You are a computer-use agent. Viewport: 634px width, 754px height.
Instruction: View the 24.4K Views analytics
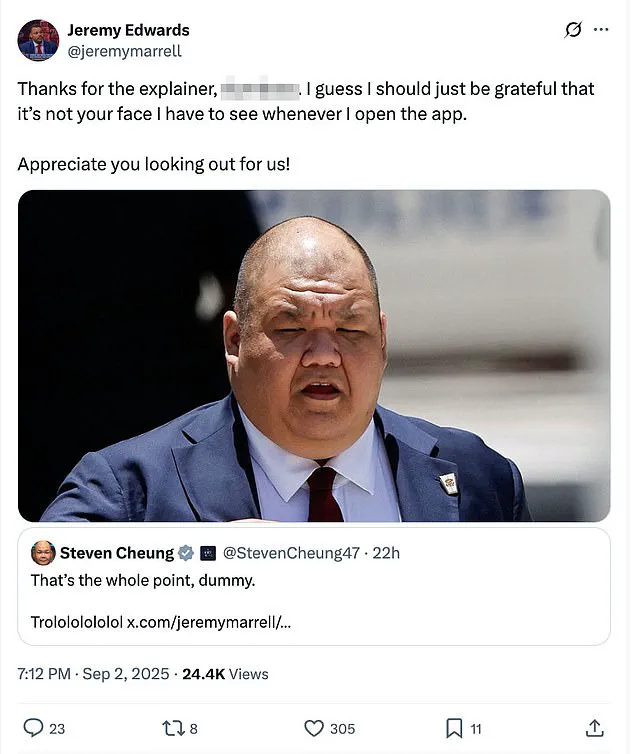coord(225,674)
